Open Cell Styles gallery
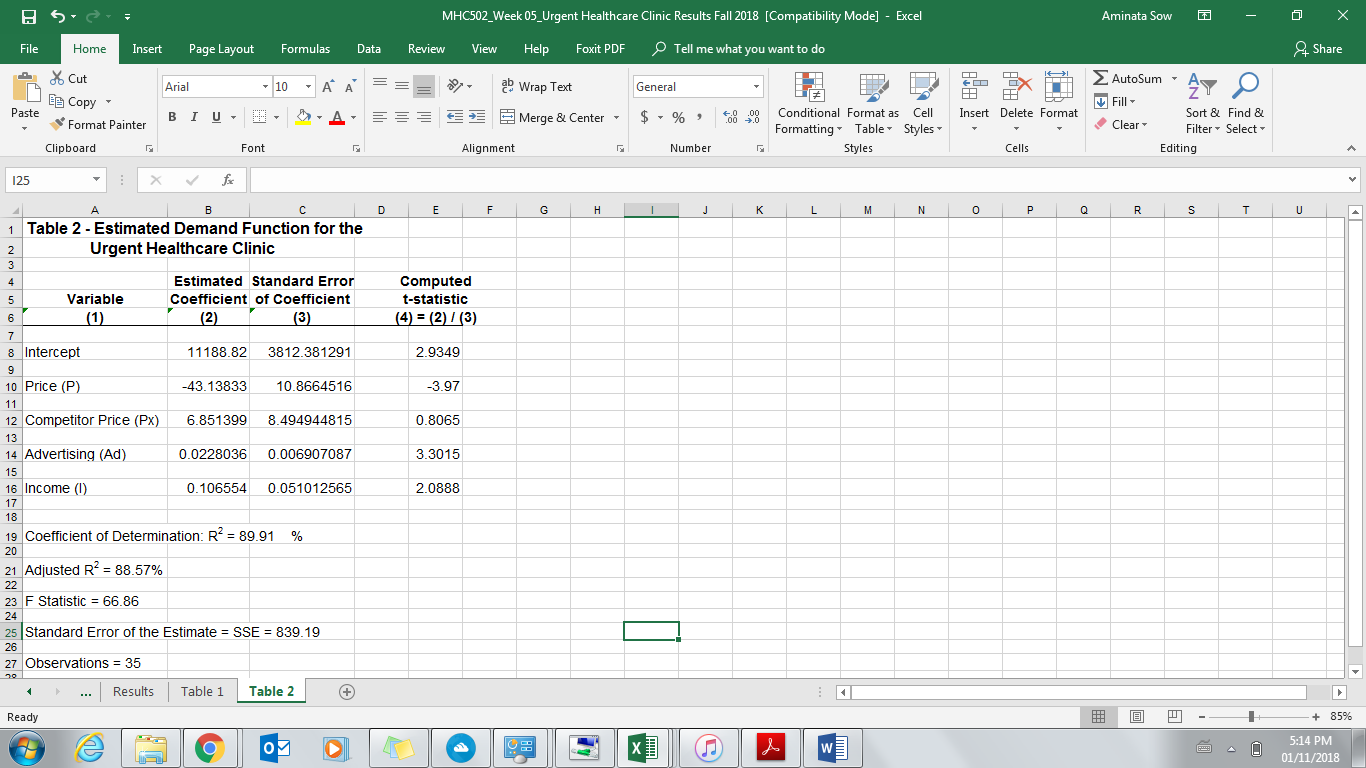The height and width of the screenshot is (768, 1366). tap(922, 104)
